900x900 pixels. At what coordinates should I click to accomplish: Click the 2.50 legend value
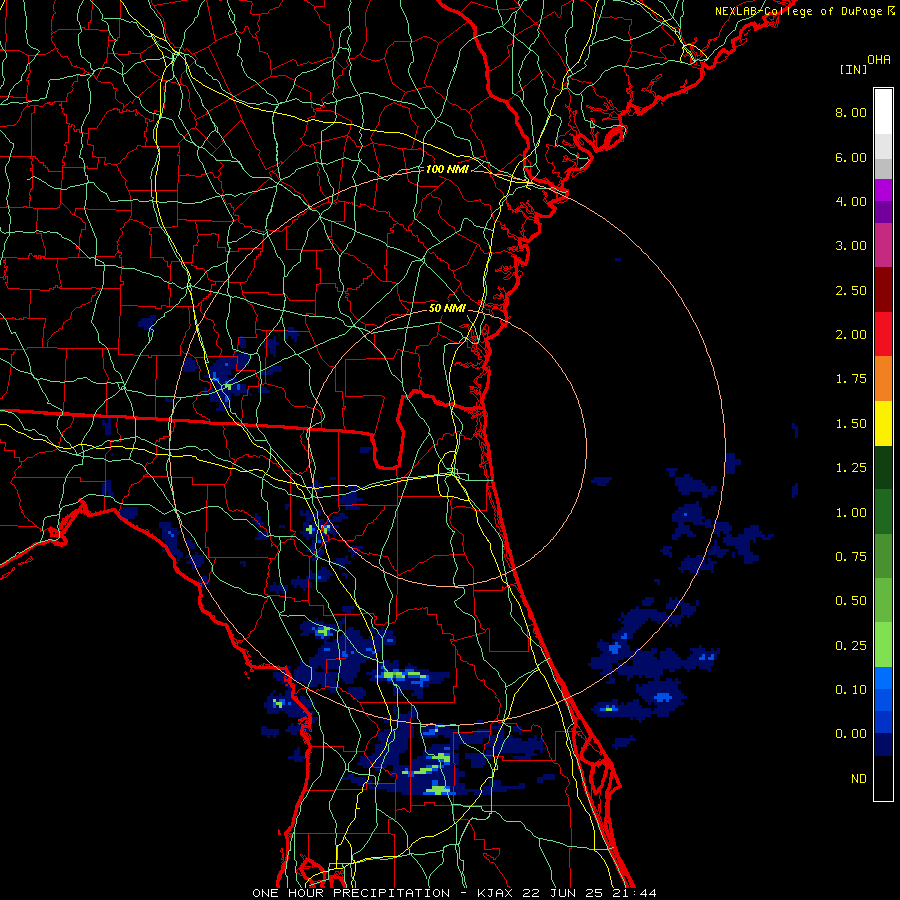tap(851, 290)
